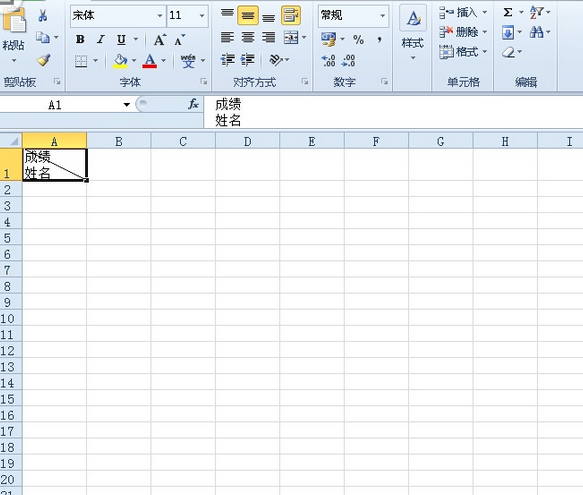Click the AutoSum sigma icon

click(508, 12)
